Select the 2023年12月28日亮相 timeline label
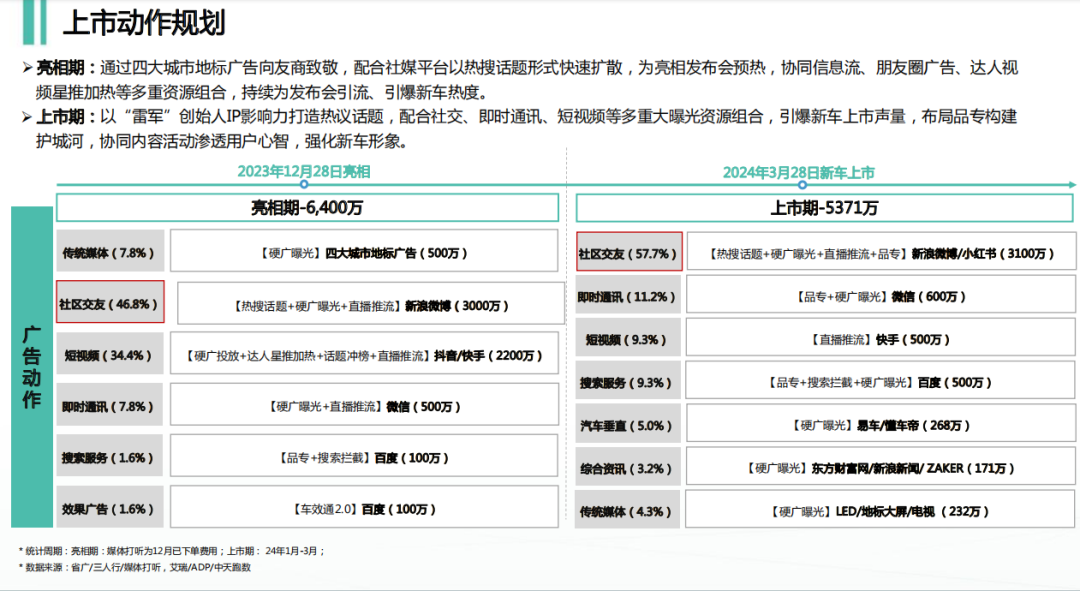This screenshot has height=591, width=1080. tap(304, 172)
